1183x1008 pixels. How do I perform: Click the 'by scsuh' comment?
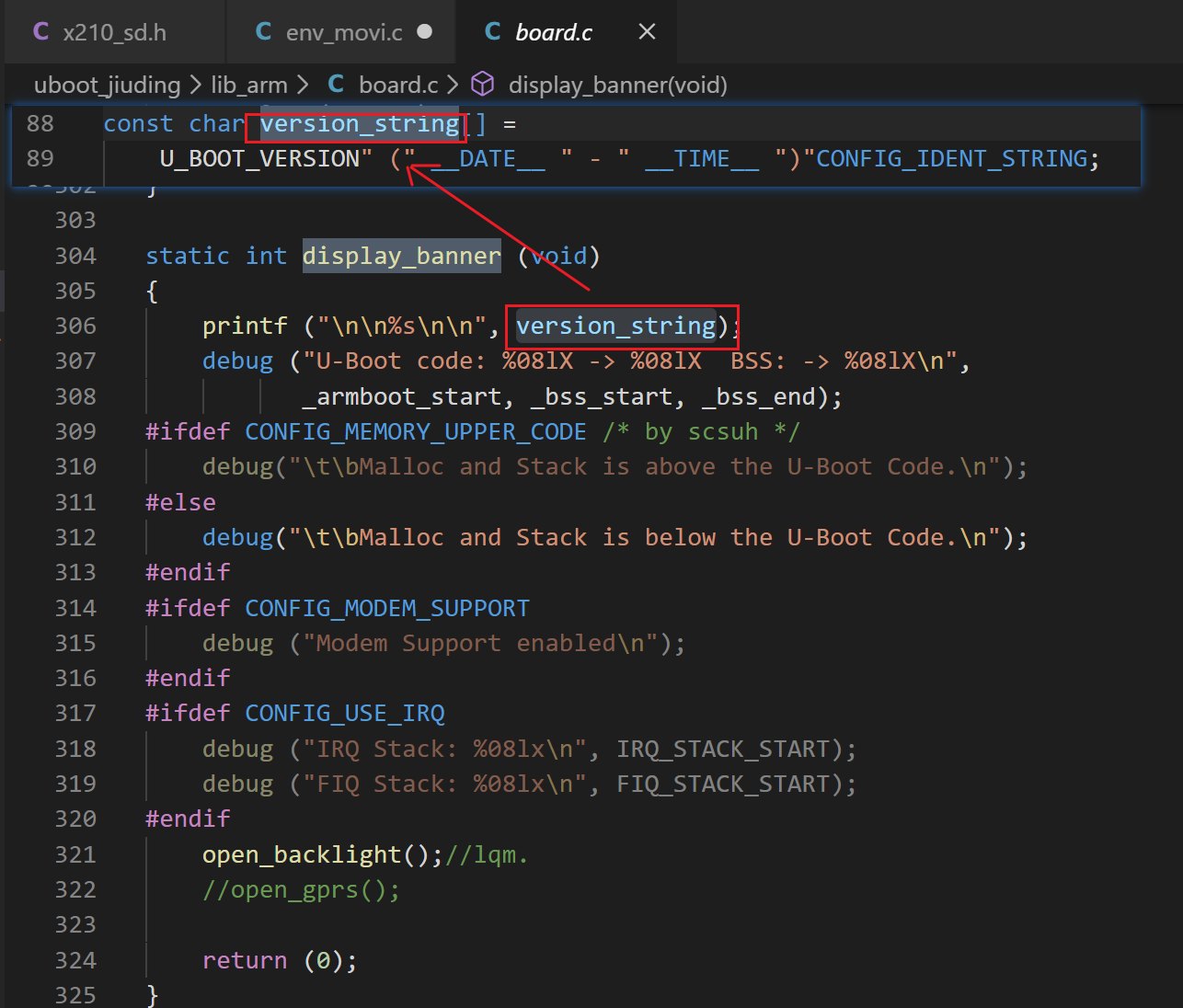(702, 431)
